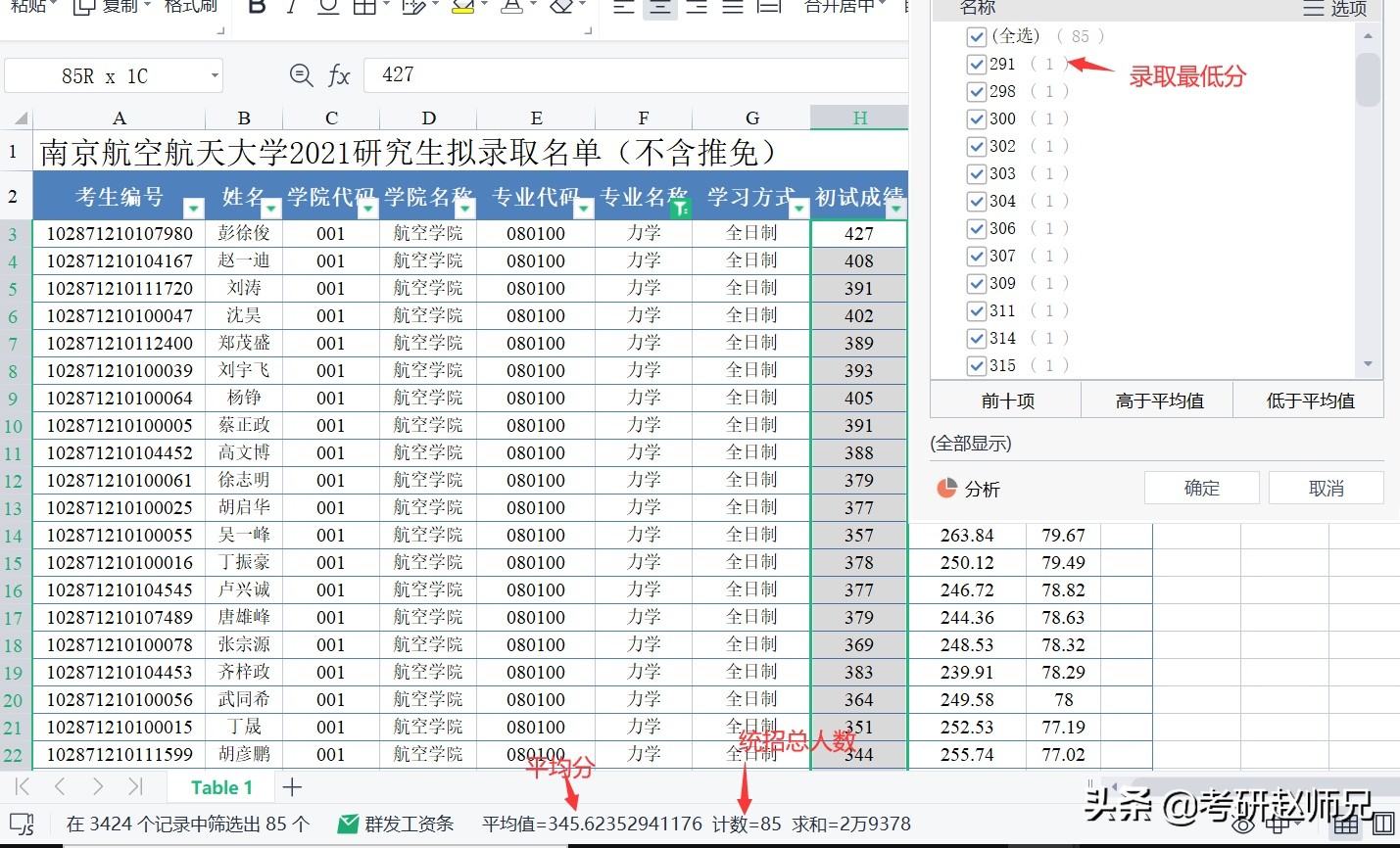Uncheck the 291 filter value
1400x848 pixels.
[x=977, y=64]
